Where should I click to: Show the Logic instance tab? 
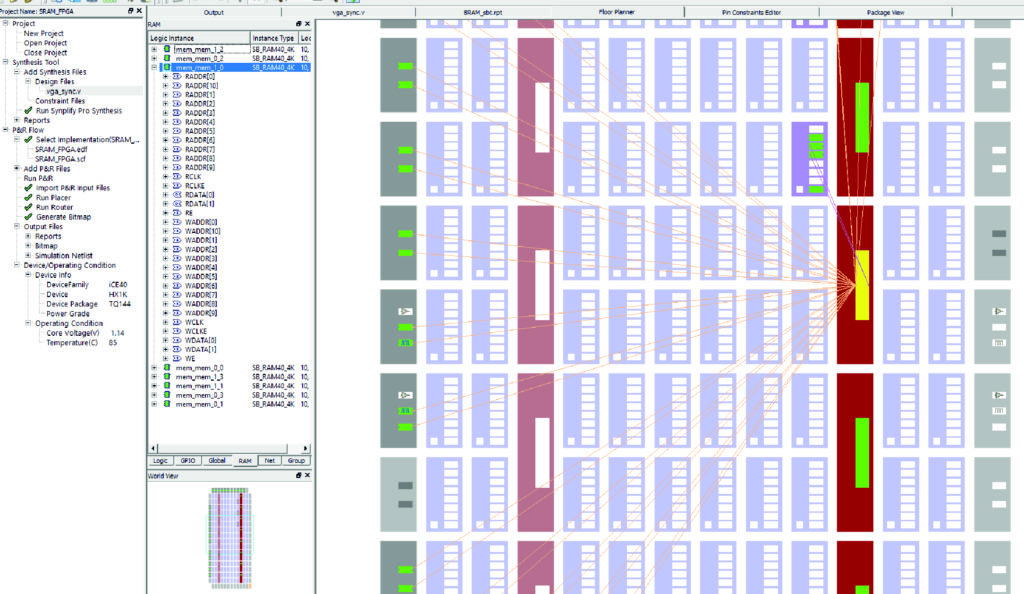click(160, 461)
